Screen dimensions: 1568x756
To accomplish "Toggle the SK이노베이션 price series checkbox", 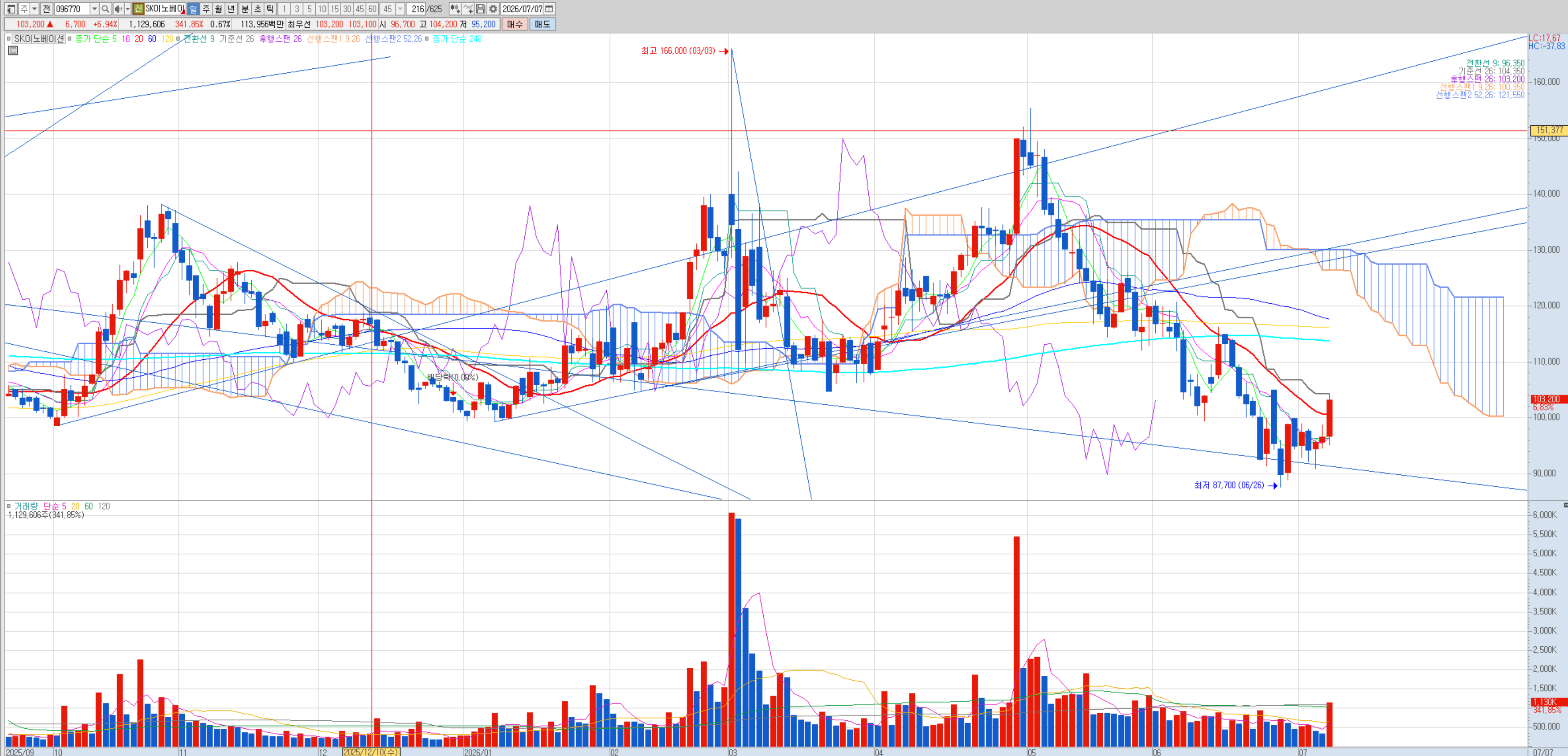I will (8, 38).
